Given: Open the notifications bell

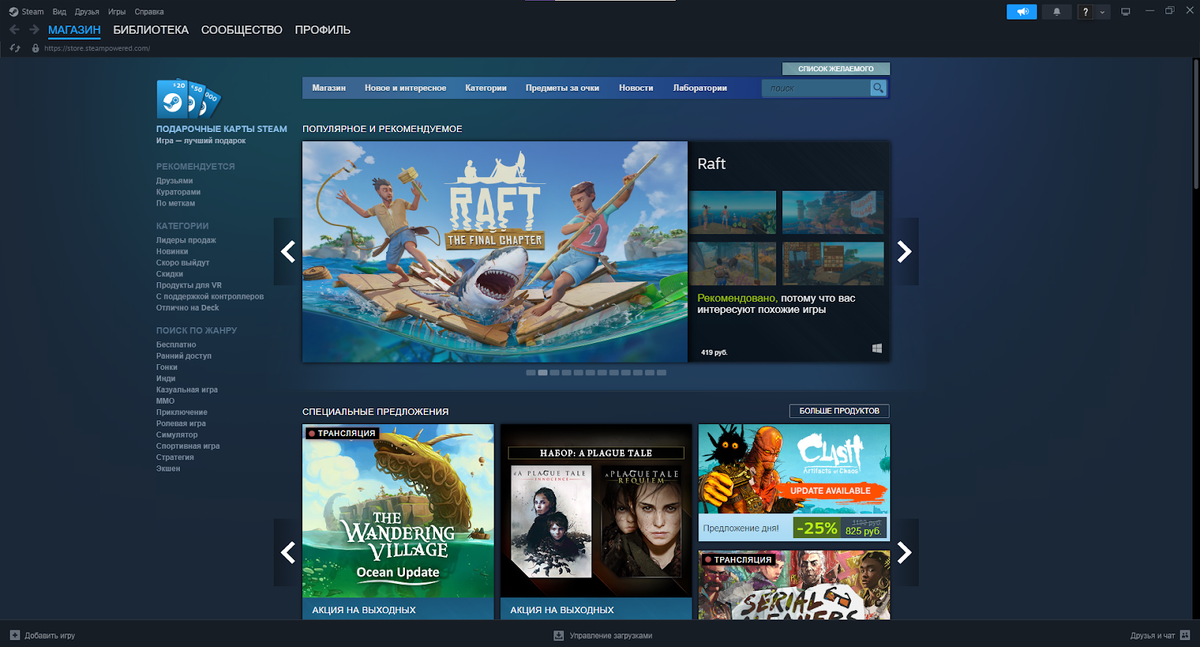Looking at the screenshot, I should (1056, 12).
